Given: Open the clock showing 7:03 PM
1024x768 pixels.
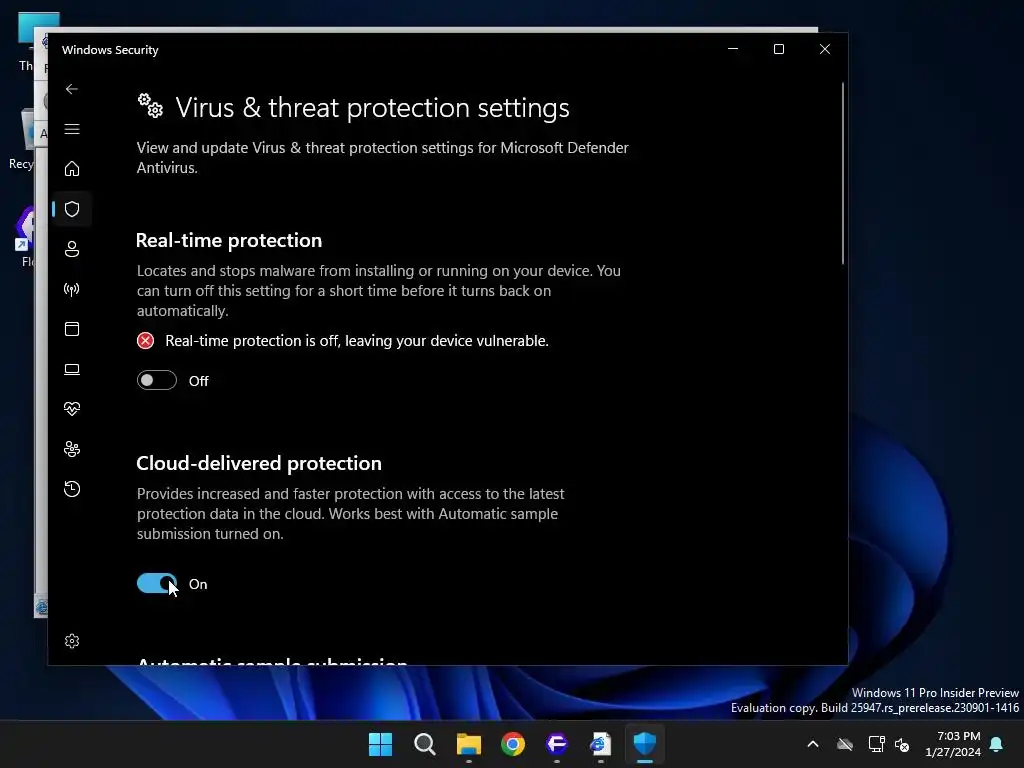Looking at the screenshot, I should click(x=953, y=744).
